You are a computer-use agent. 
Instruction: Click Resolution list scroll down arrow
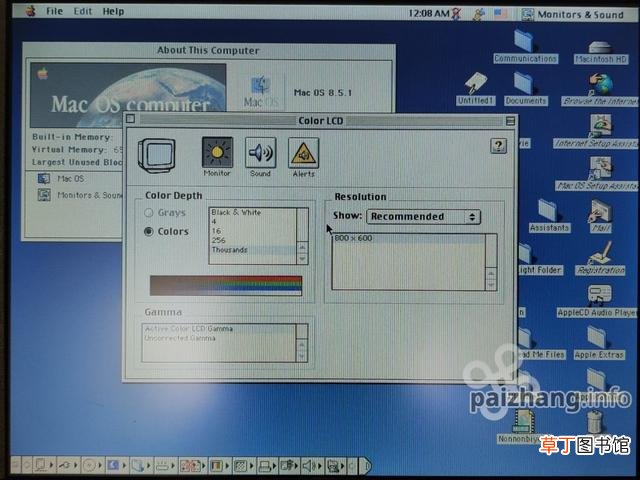491,285
